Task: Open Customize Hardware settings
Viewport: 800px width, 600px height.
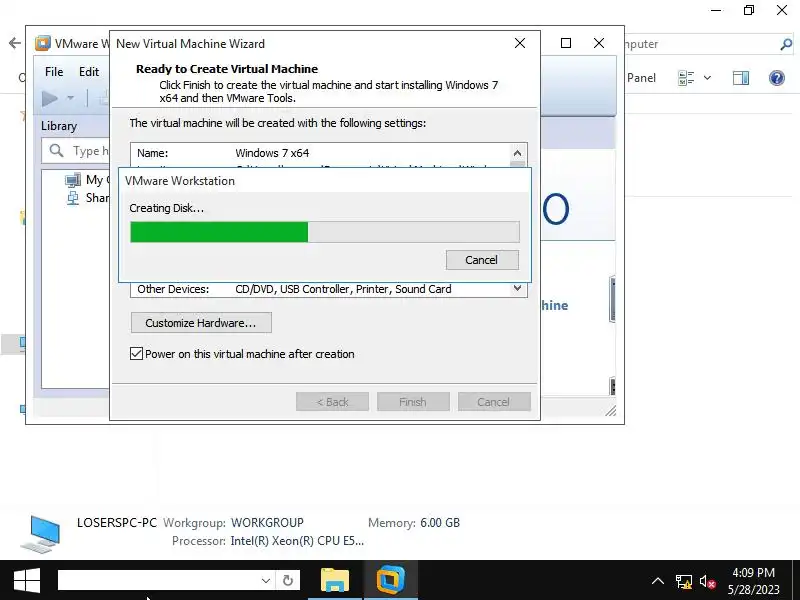Action: [201, 323]
